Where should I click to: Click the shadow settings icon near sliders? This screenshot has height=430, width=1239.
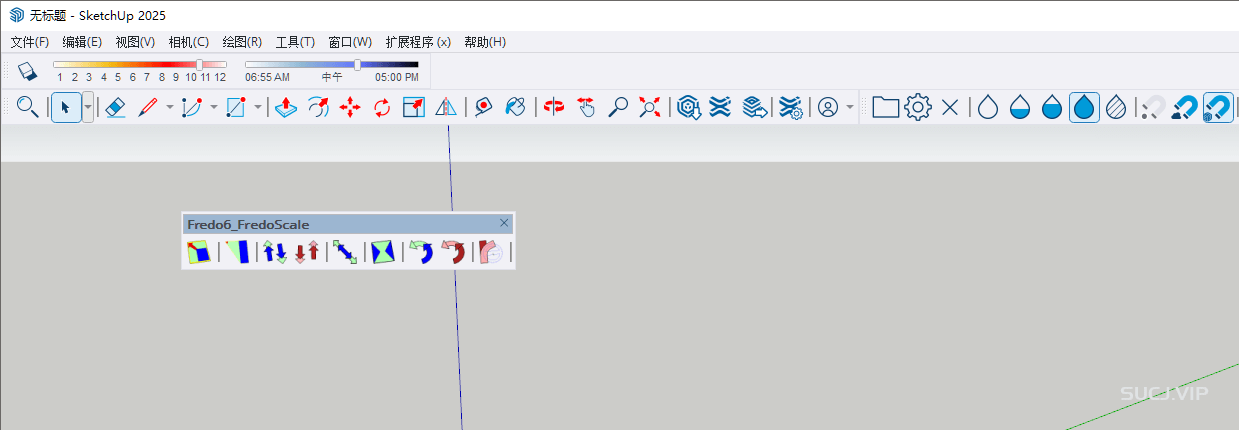pyautogui.click(x=28, y=71)
